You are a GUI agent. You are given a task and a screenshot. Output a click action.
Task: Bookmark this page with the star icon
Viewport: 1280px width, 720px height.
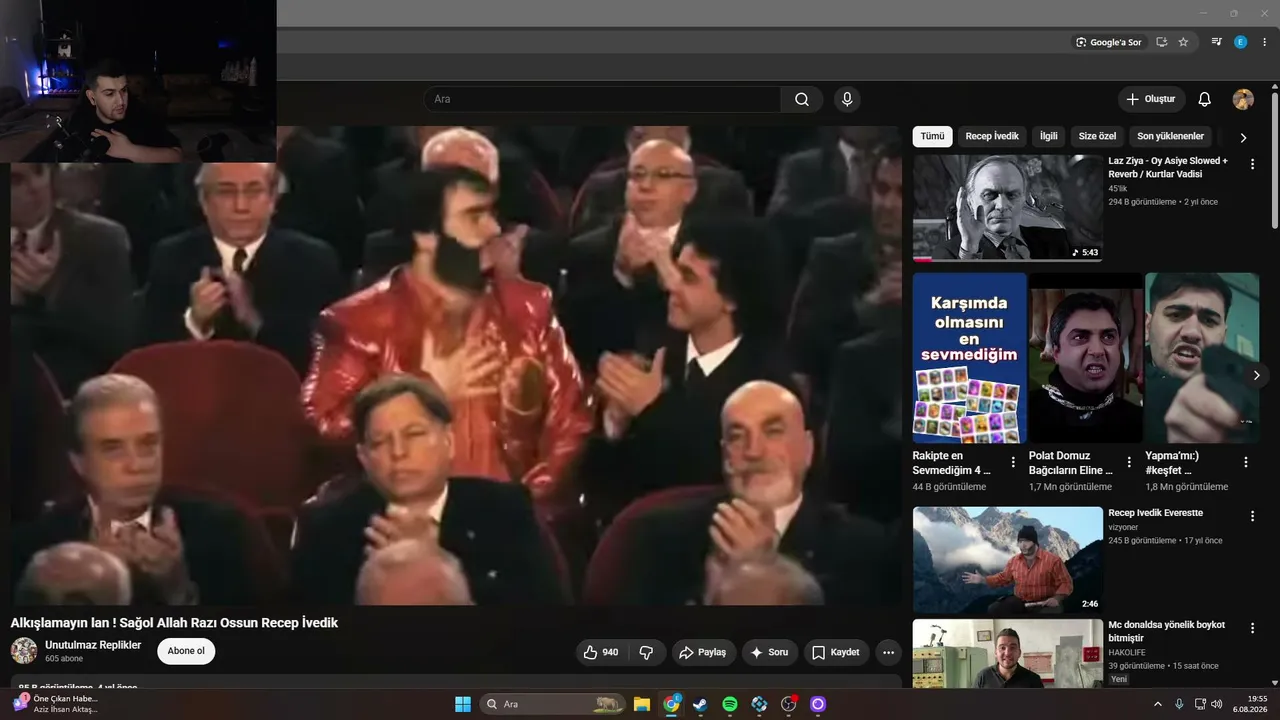(x=1183, y=42)
